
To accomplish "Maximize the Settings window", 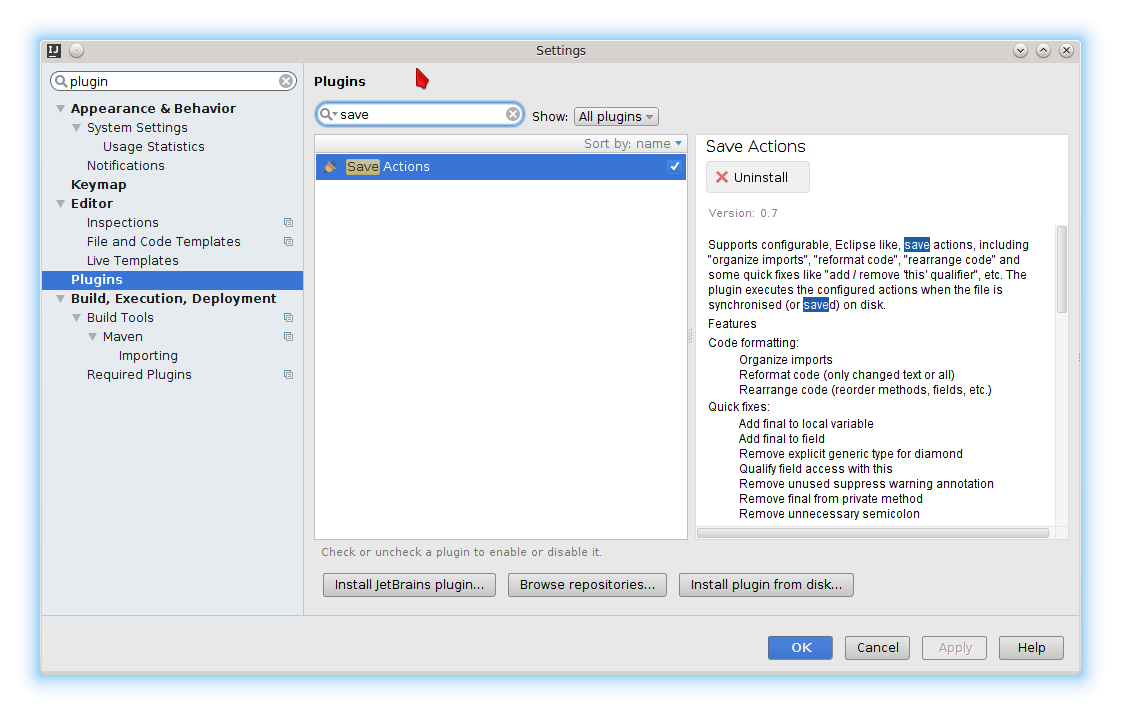I will (x=1043, y=51).
